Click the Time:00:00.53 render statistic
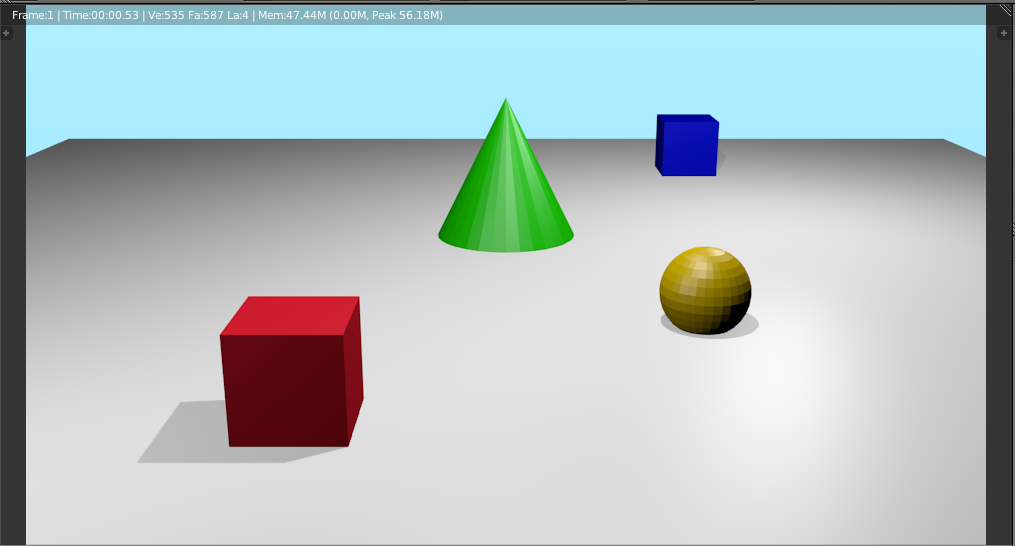The width and height of the screenshot is (1015, 546). [100, 15]
